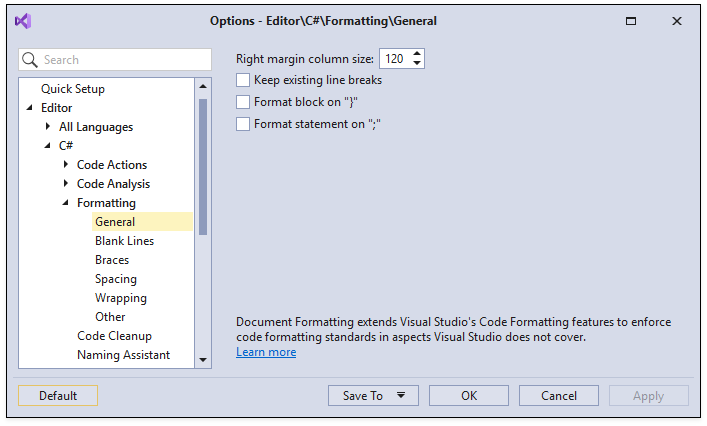
Task: Check Format statement on ";" option
Action: pos(243,124)
